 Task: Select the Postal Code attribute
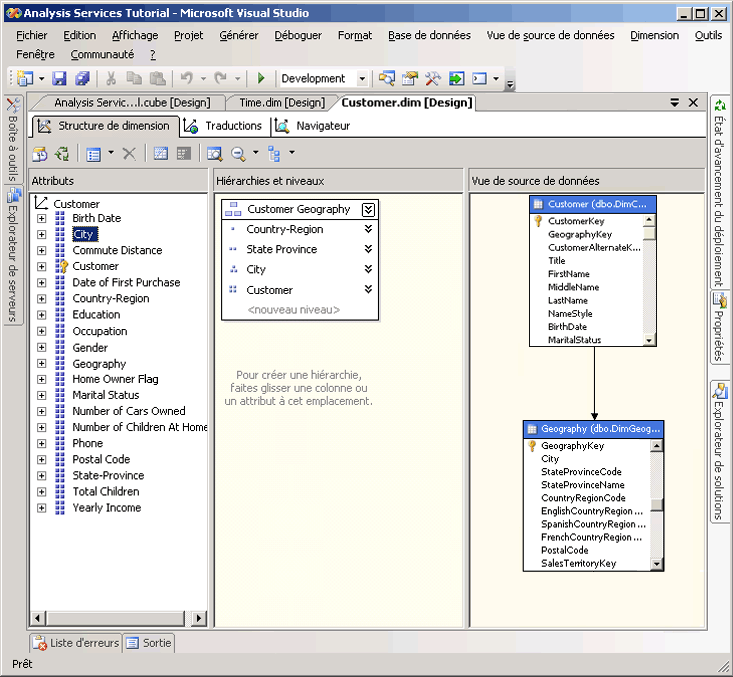click(x=101, y=459)
